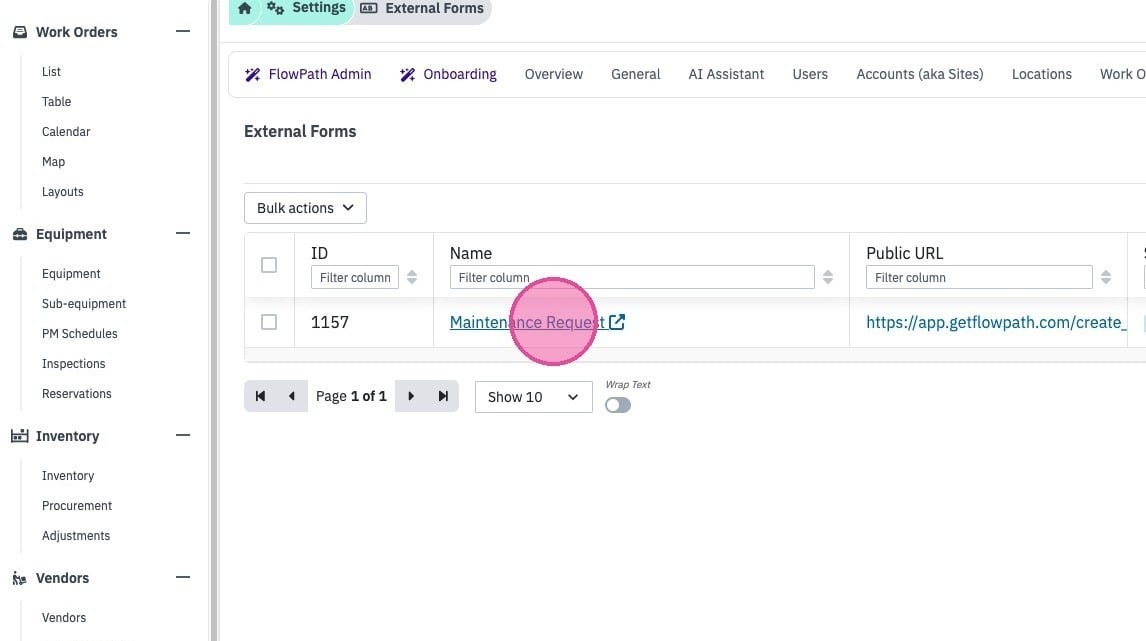Open the Inventory sub-item
This screenshot has width=1146, height=641.
click(68, 476)
